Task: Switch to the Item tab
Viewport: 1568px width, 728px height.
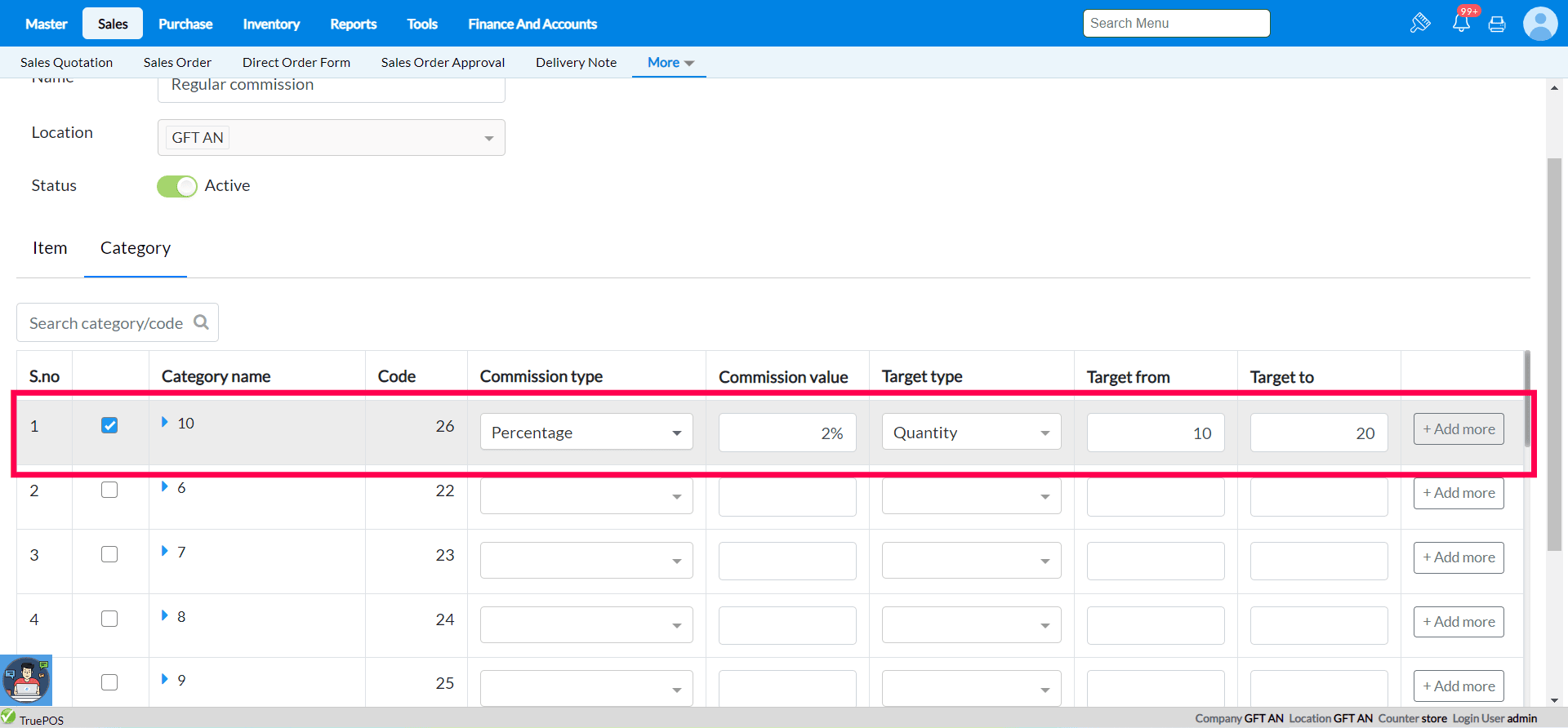Action: click(50, 248)
